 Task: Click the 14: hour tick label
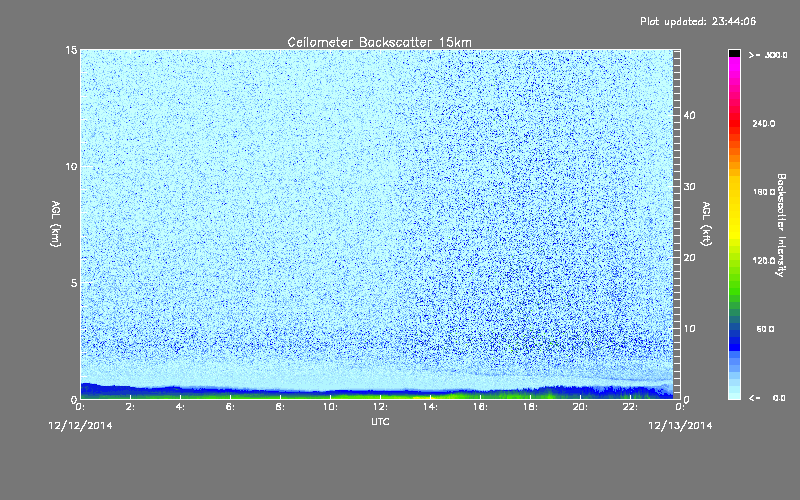[430, 407]
